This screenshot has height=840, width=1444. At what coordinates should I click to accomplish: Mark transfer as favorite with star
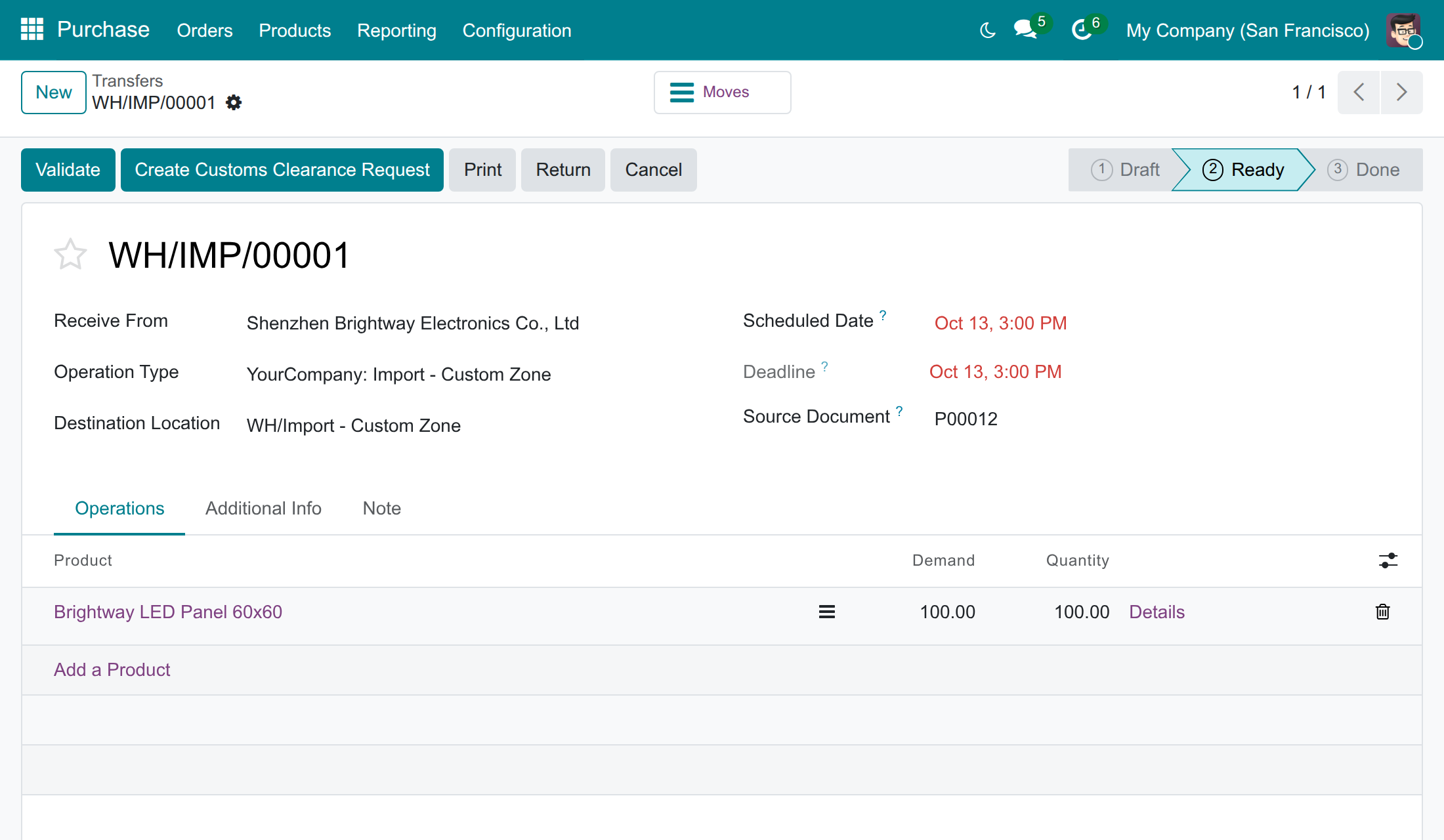tap(70, 255)
